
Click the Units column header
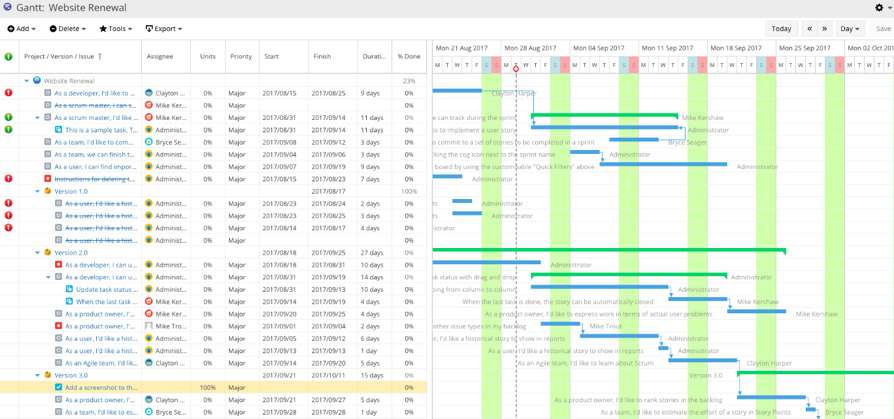(x=208, y=56)
